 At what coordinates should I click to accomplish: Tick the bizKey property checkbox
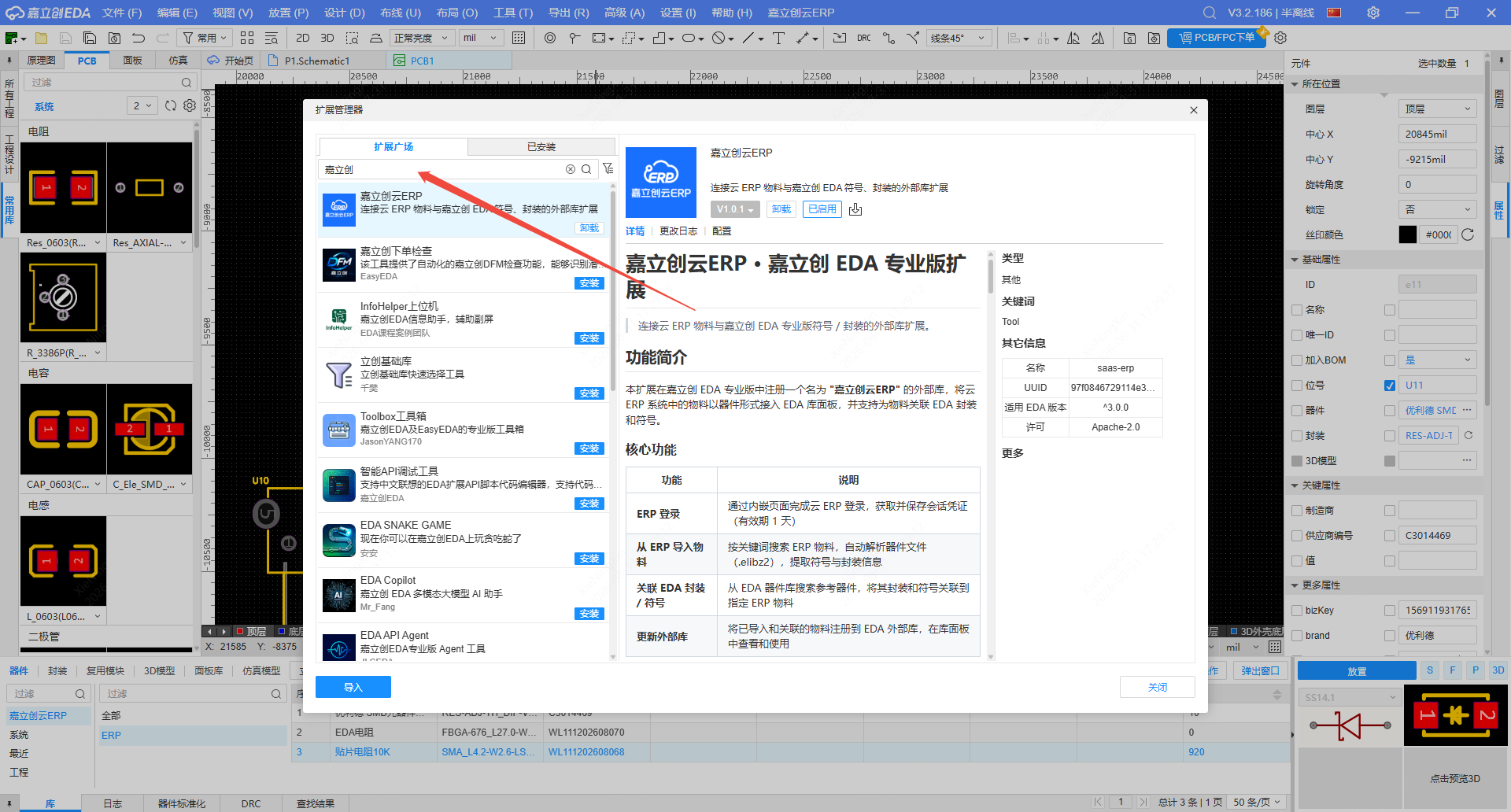[x=1297, y=611]
